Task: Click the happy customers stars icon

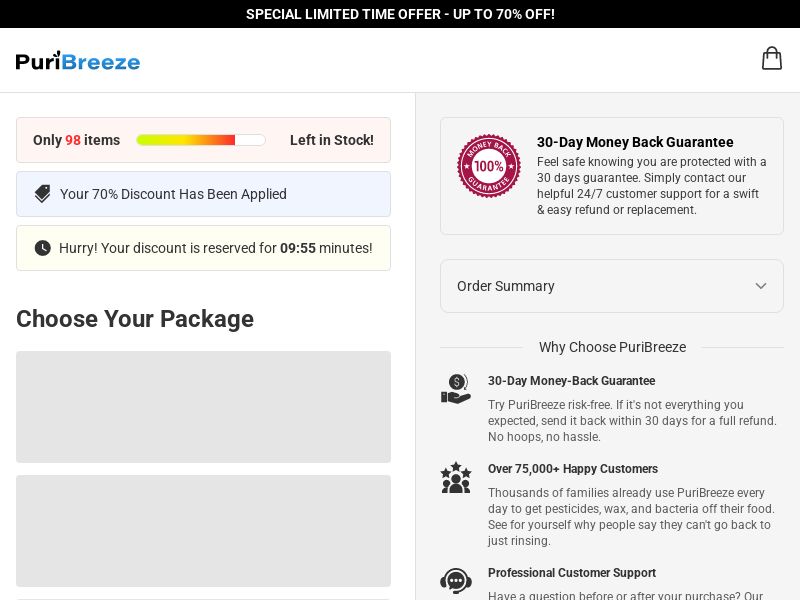Action: [x=456, y=478]
